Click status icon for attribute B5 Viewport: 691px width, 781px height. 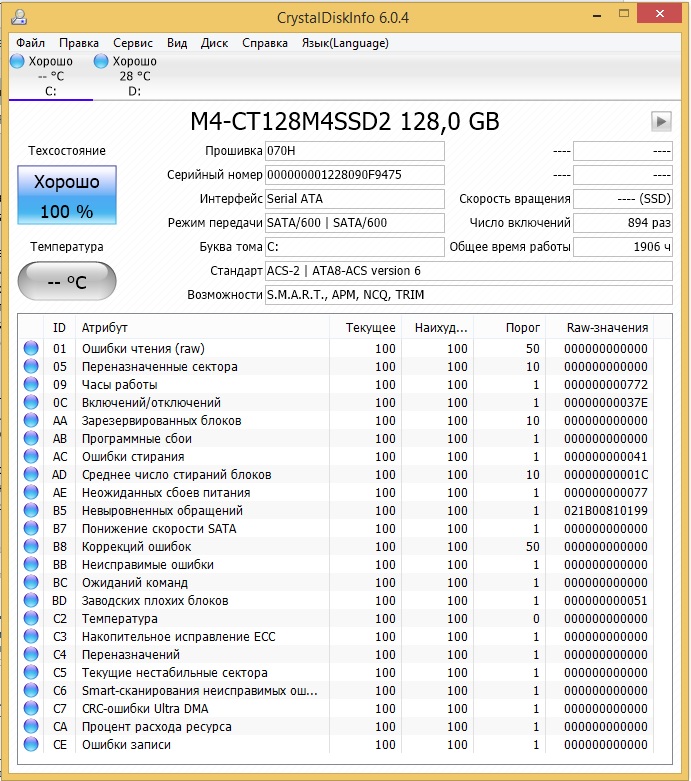(31, 510)
